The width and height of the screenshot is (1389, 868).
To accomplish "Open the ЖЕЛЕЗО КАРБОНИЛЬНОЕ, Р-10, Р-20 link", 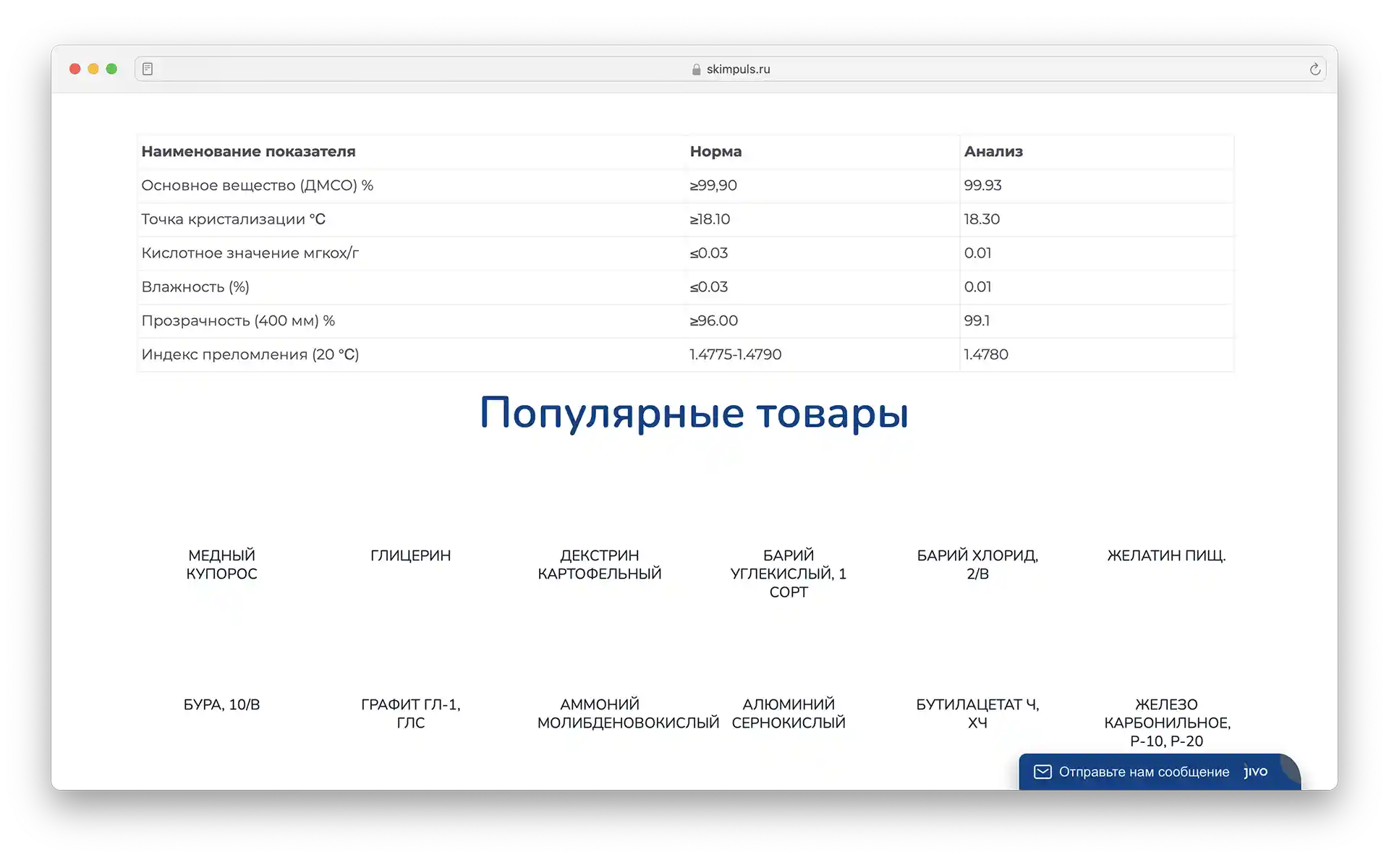I will click(1167, 723).
